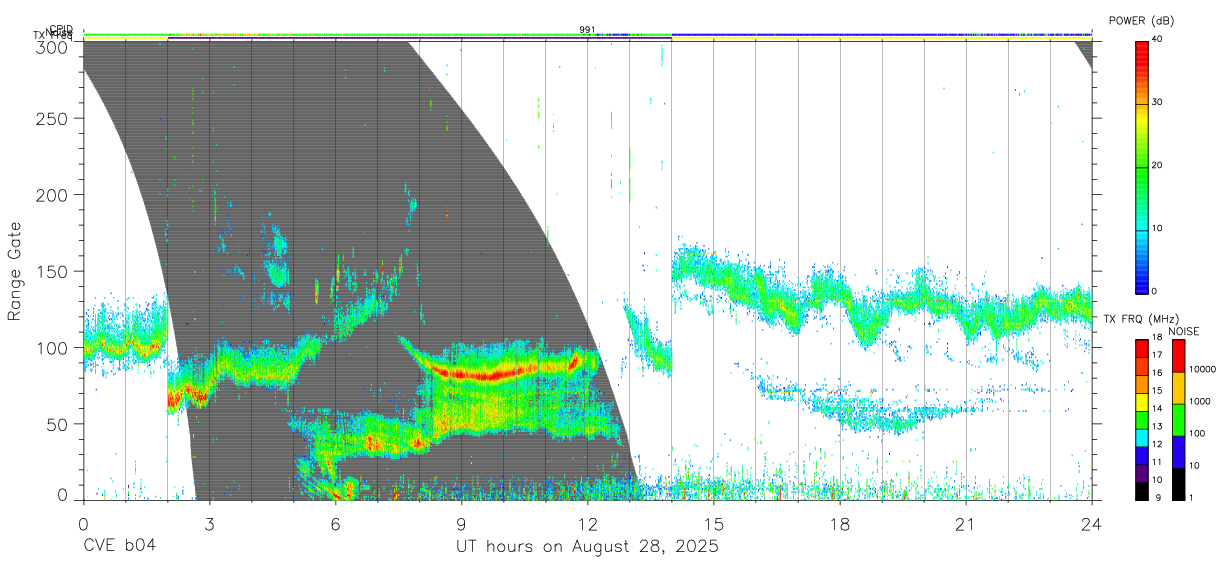Viewport: 1228px width, 567px height.
Task: Select the 30 tick on the Power scale
Action: (1159, 102)
